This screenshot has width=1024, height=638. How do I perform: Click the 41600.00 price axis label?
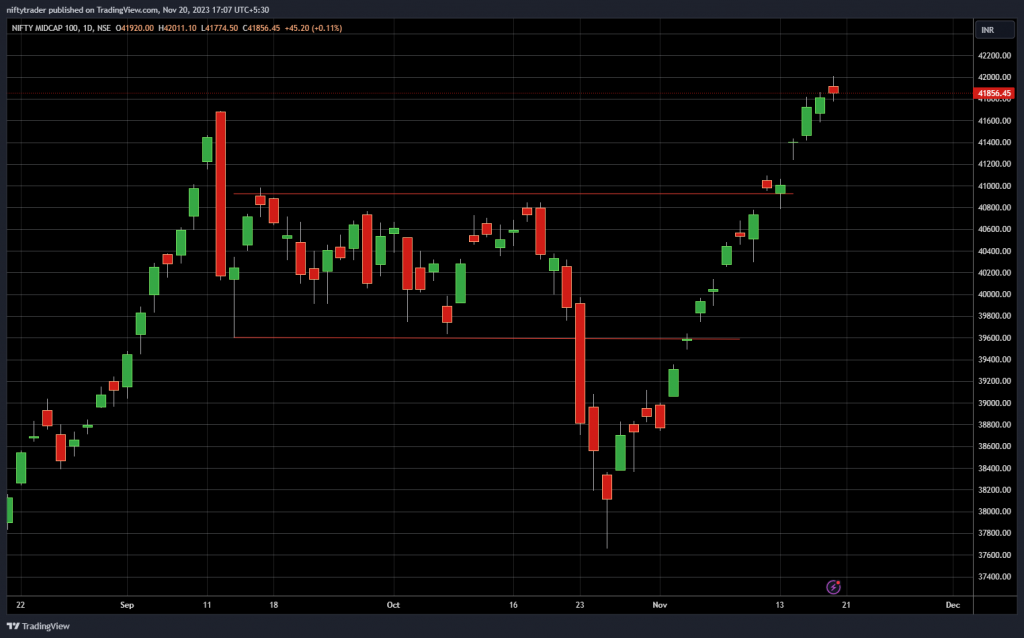pos(994,121)
